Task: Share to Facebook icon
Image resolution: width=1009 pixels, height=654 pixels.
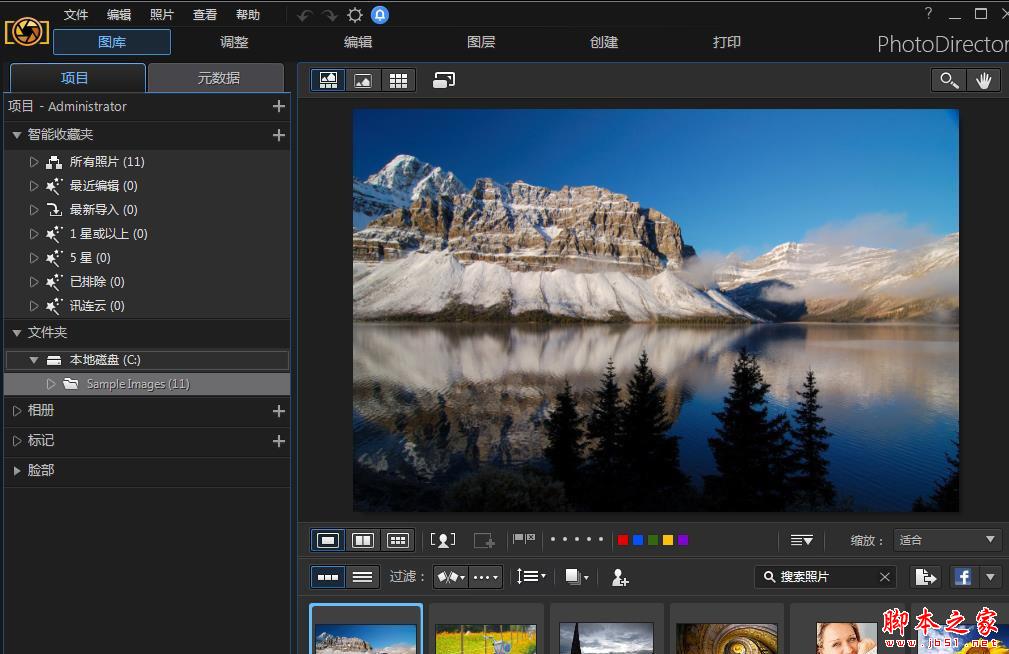Action: [963, 577]
